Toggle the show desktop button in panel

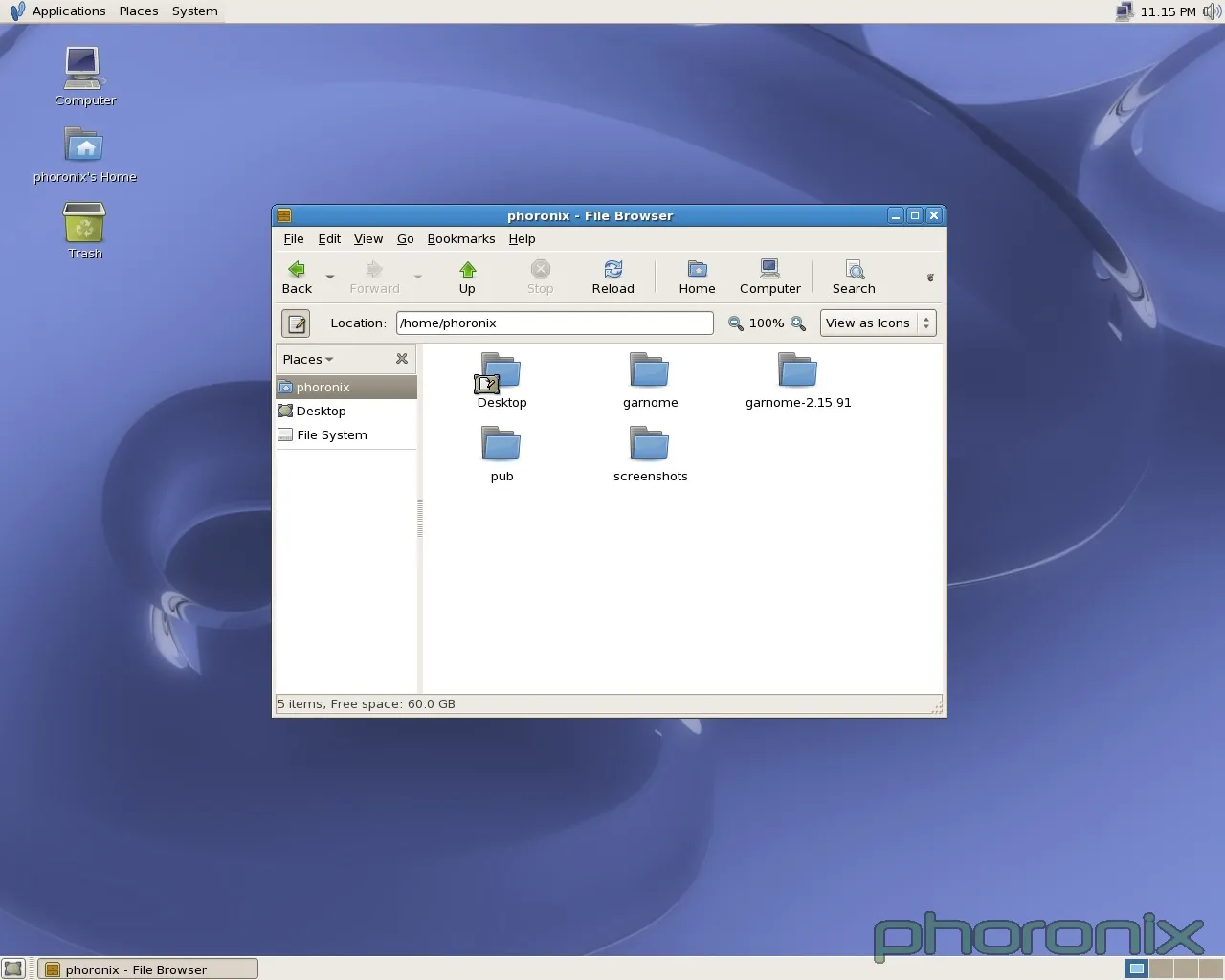point(13,969)
